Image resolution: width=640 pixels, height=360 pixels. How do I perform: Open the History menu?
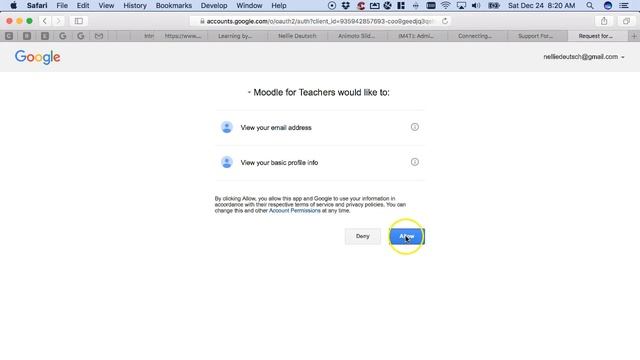pos(135,5)
